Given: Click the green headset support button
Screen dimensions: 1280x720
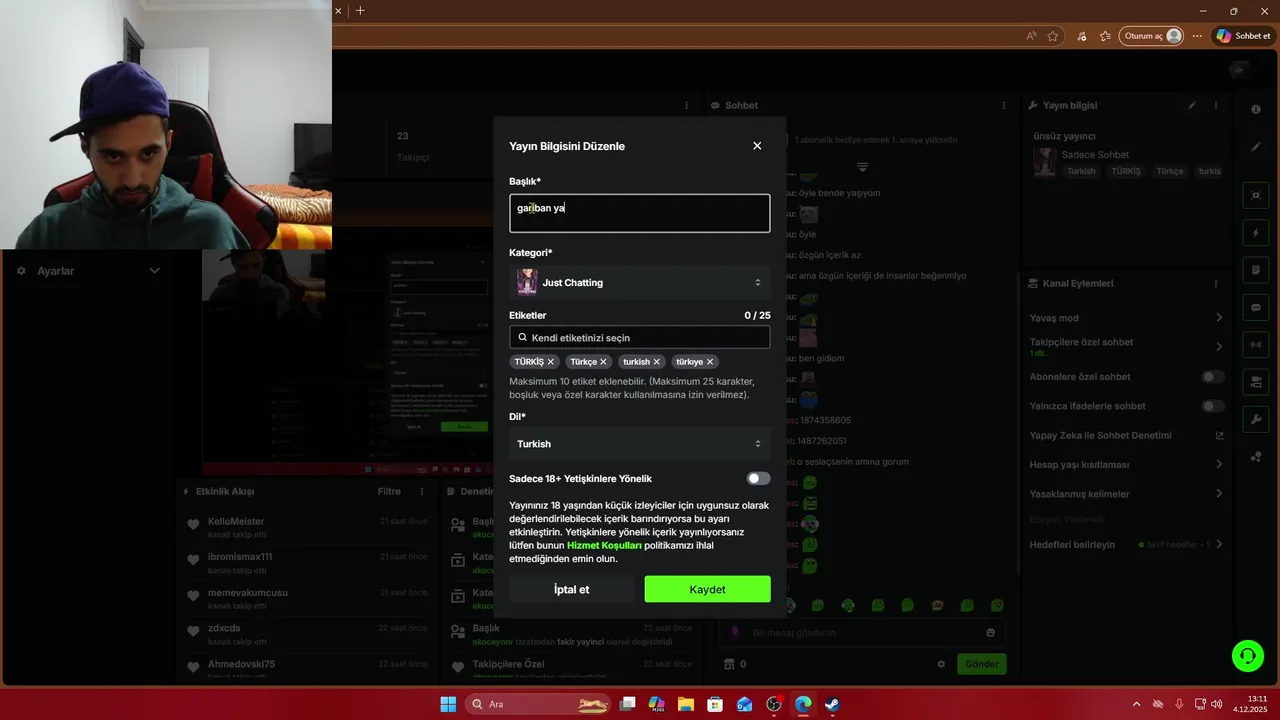Looking at the screenshot, I should (1248, 656).
